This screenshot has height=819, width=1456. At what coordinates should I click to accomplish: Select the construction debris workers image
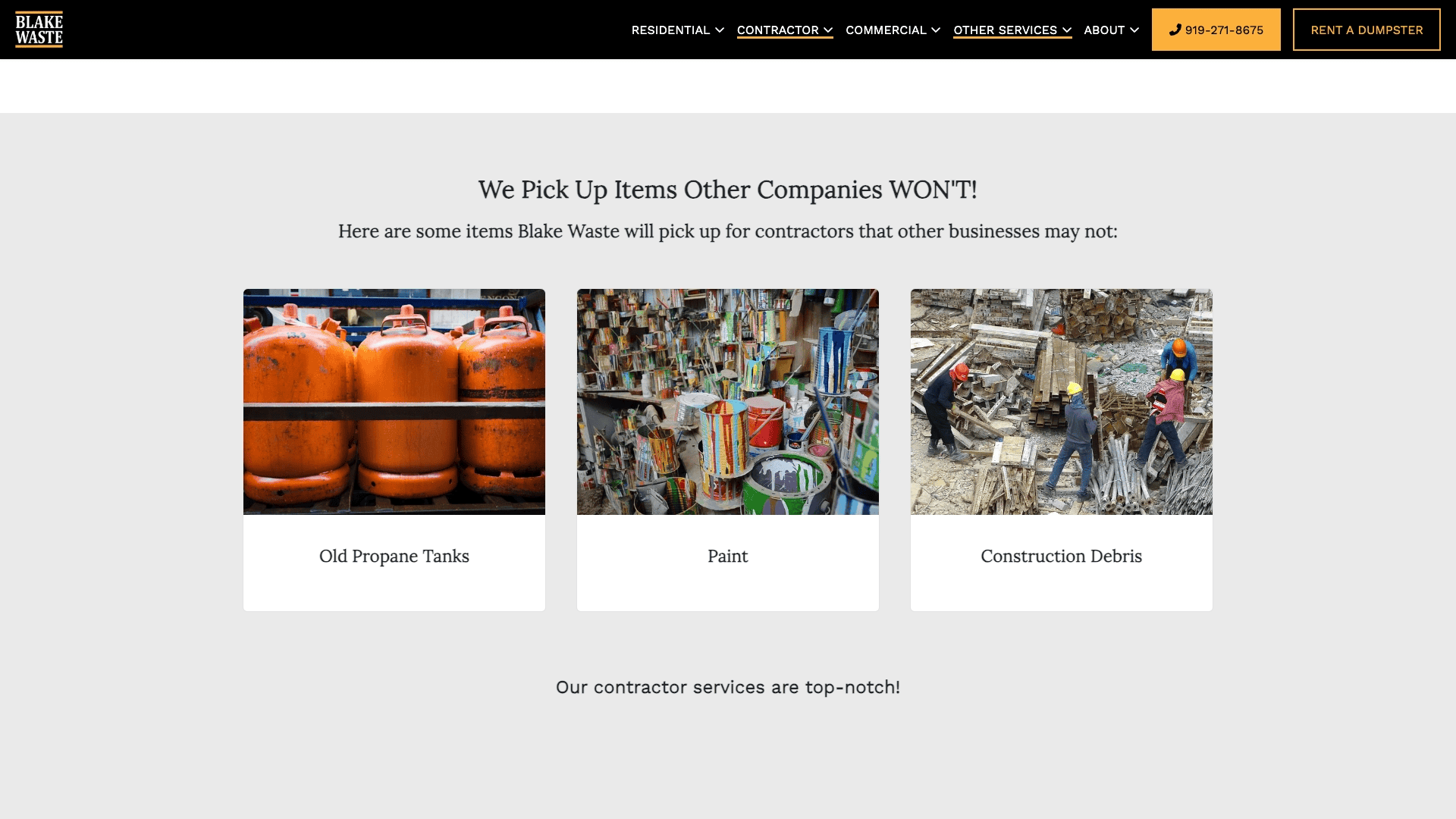(1062, 402)
